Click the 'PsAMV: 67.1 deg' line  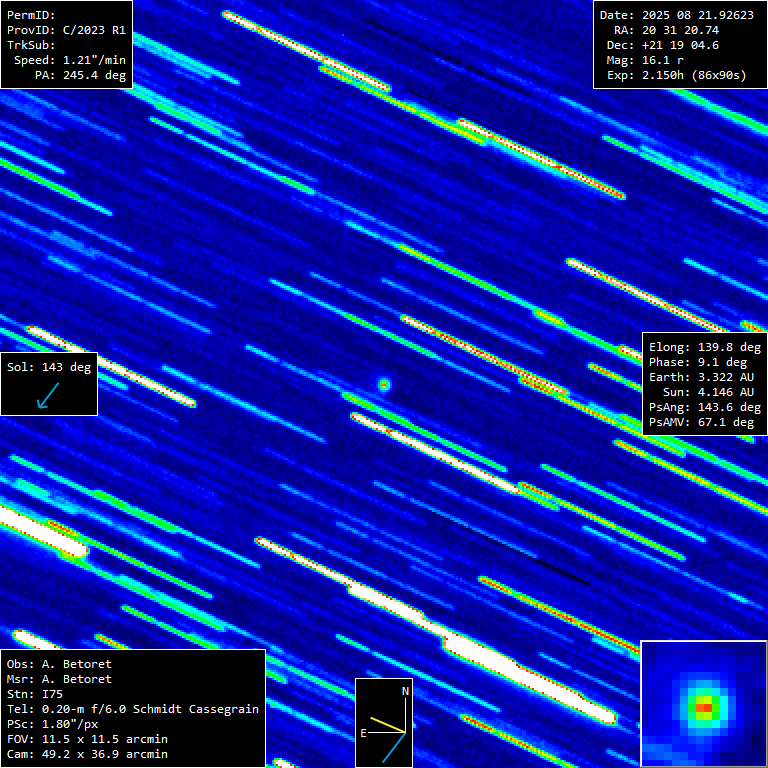point(701,422)
